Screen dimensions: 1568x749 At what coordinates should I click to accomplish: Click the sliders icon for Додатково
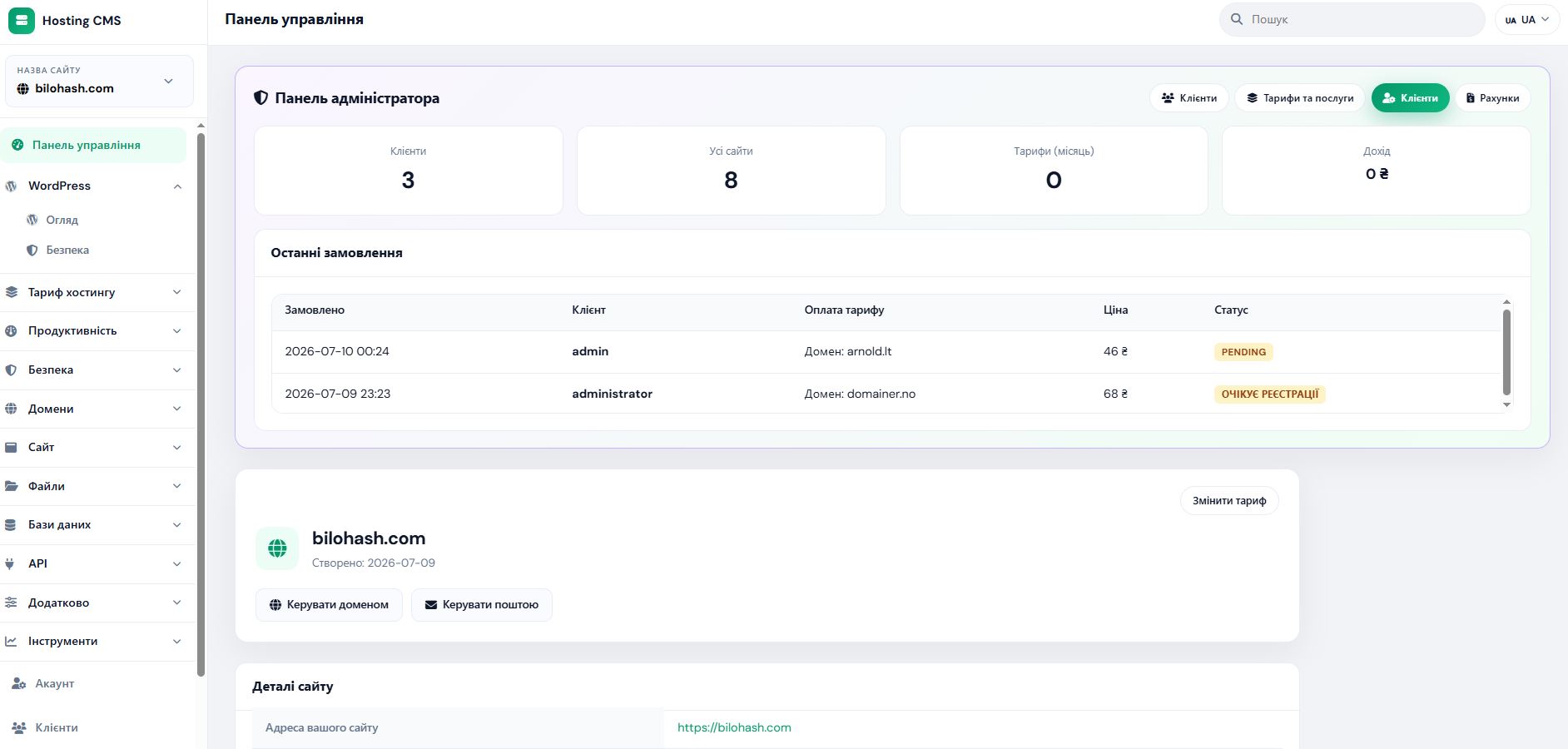pos(11,603)
